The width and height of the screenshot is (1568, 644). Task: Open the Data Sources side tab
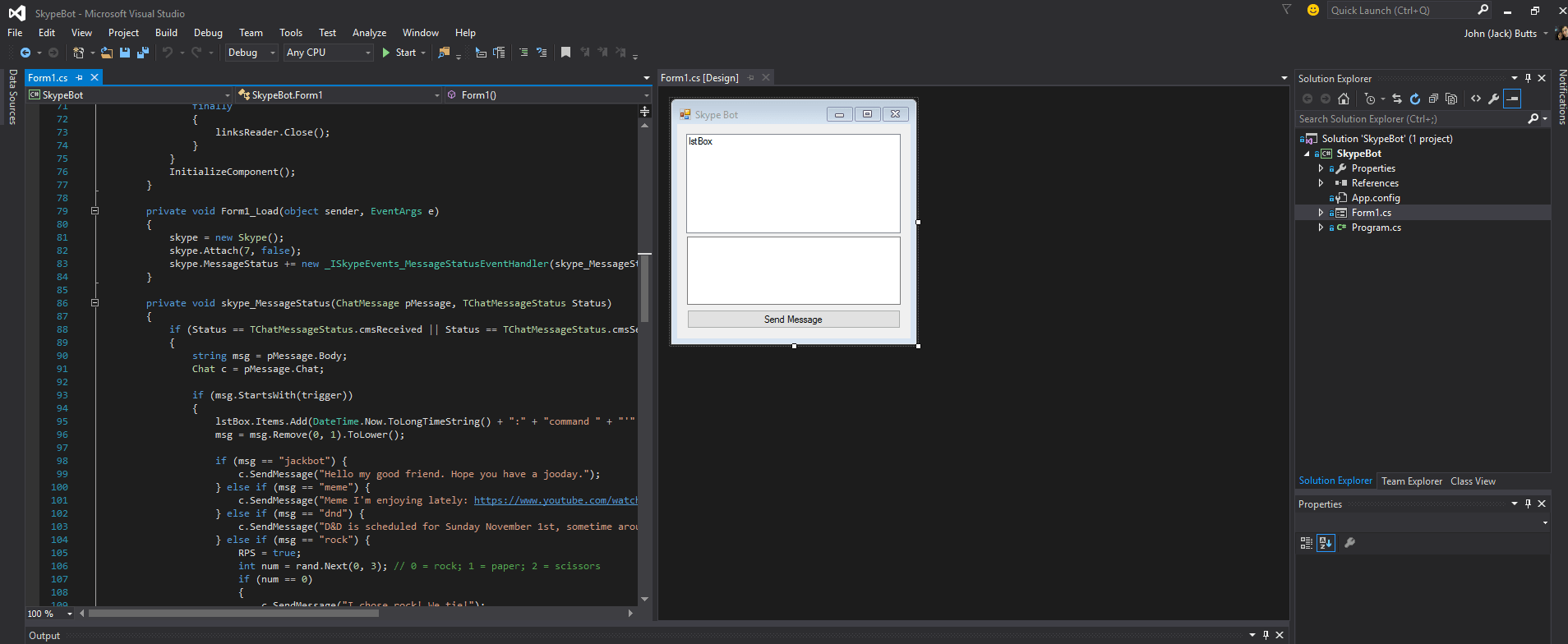(x=12, y=97)
